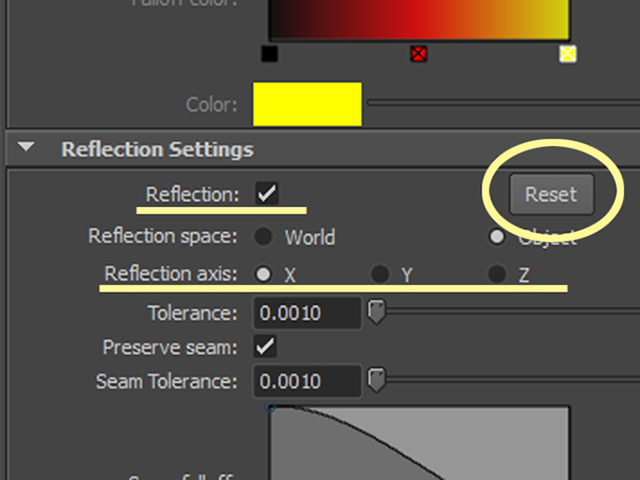640x480 pixels.
Task: Click the falloff color gradient ramp
Action: point(419,20)
